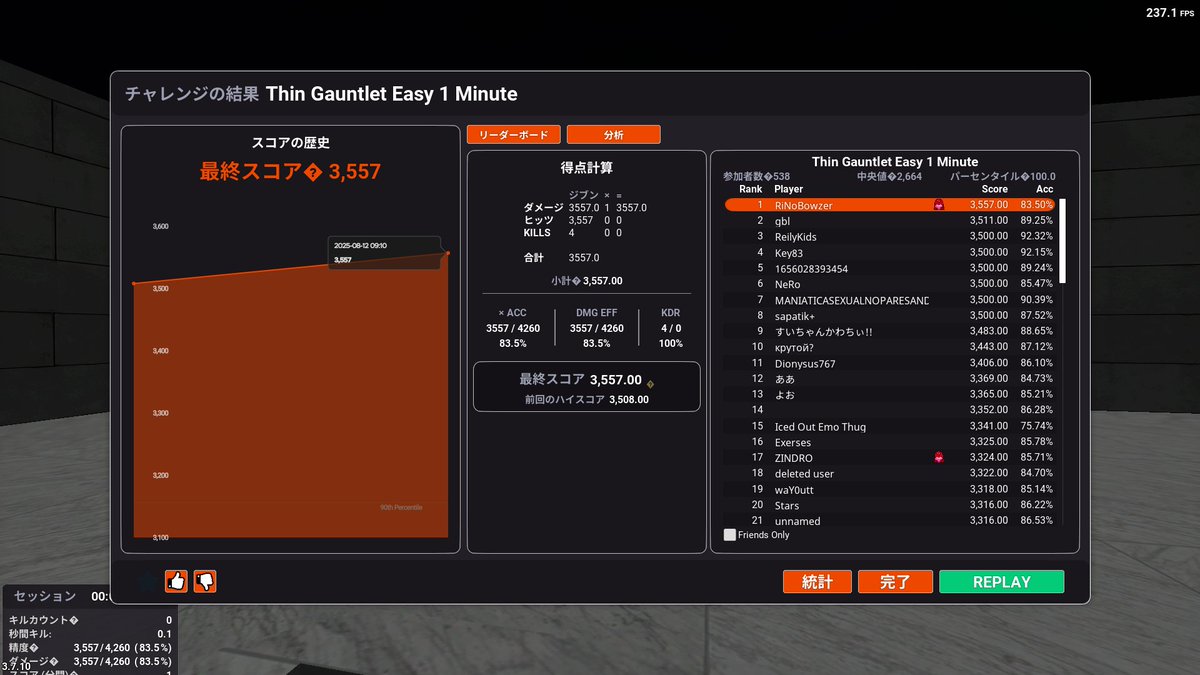This screenshot has height=675, width=1200.
Task: Click the 最終スコア 3,557 heading above graph
Action: coord(290,171)
